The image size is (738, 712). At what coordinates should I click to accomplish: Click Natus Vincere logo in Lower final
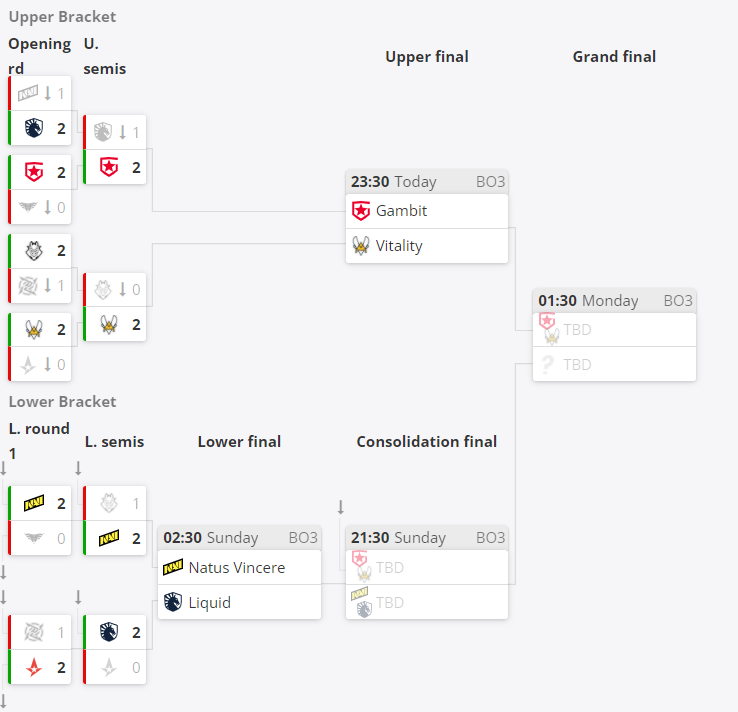(x=173, y=568)
